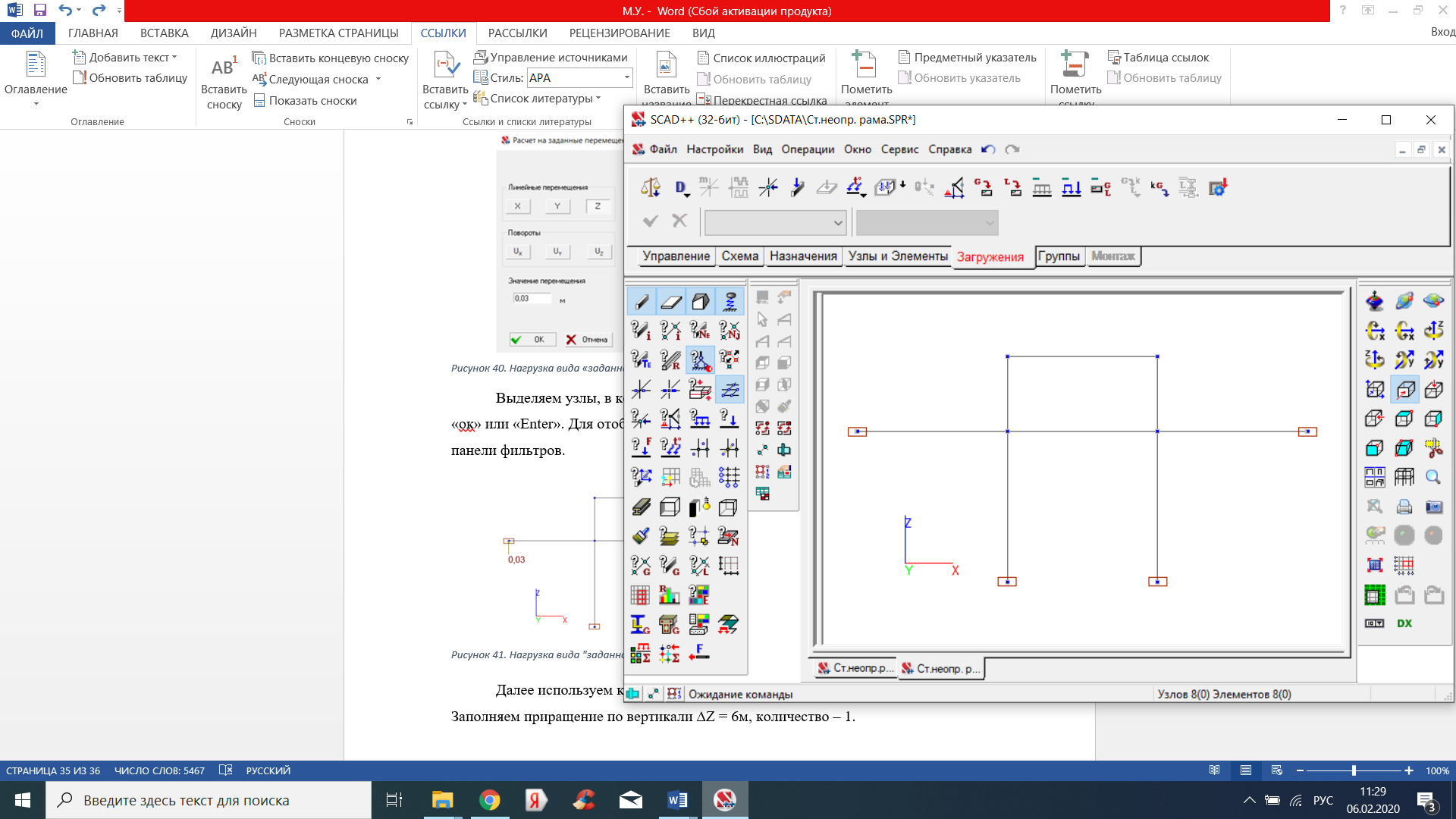Click Показать сноски button

coord(305,101)
